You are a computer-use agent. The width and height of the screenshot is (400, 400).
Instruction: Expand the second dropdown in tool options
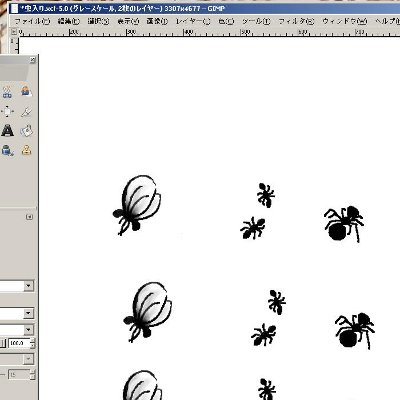[28, 313]
